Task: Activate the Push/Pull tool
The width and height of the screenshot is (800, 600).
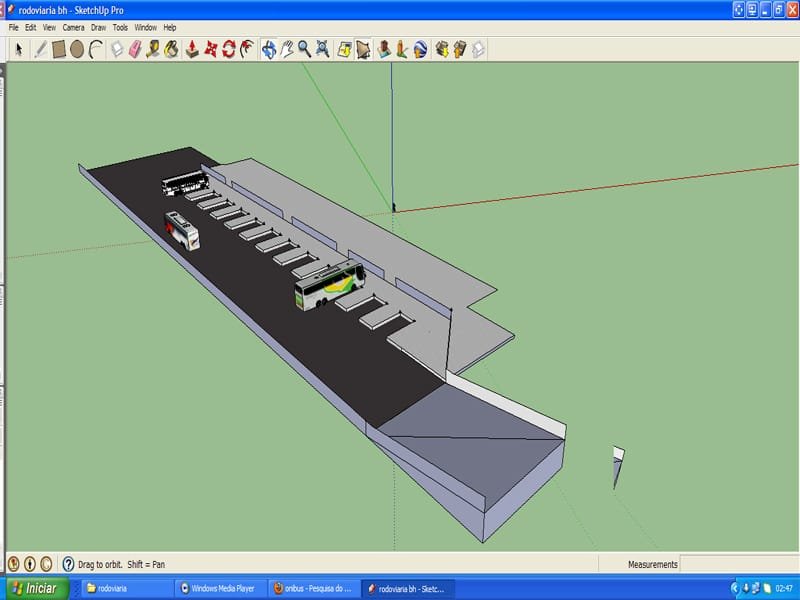Action: [192, 48]
